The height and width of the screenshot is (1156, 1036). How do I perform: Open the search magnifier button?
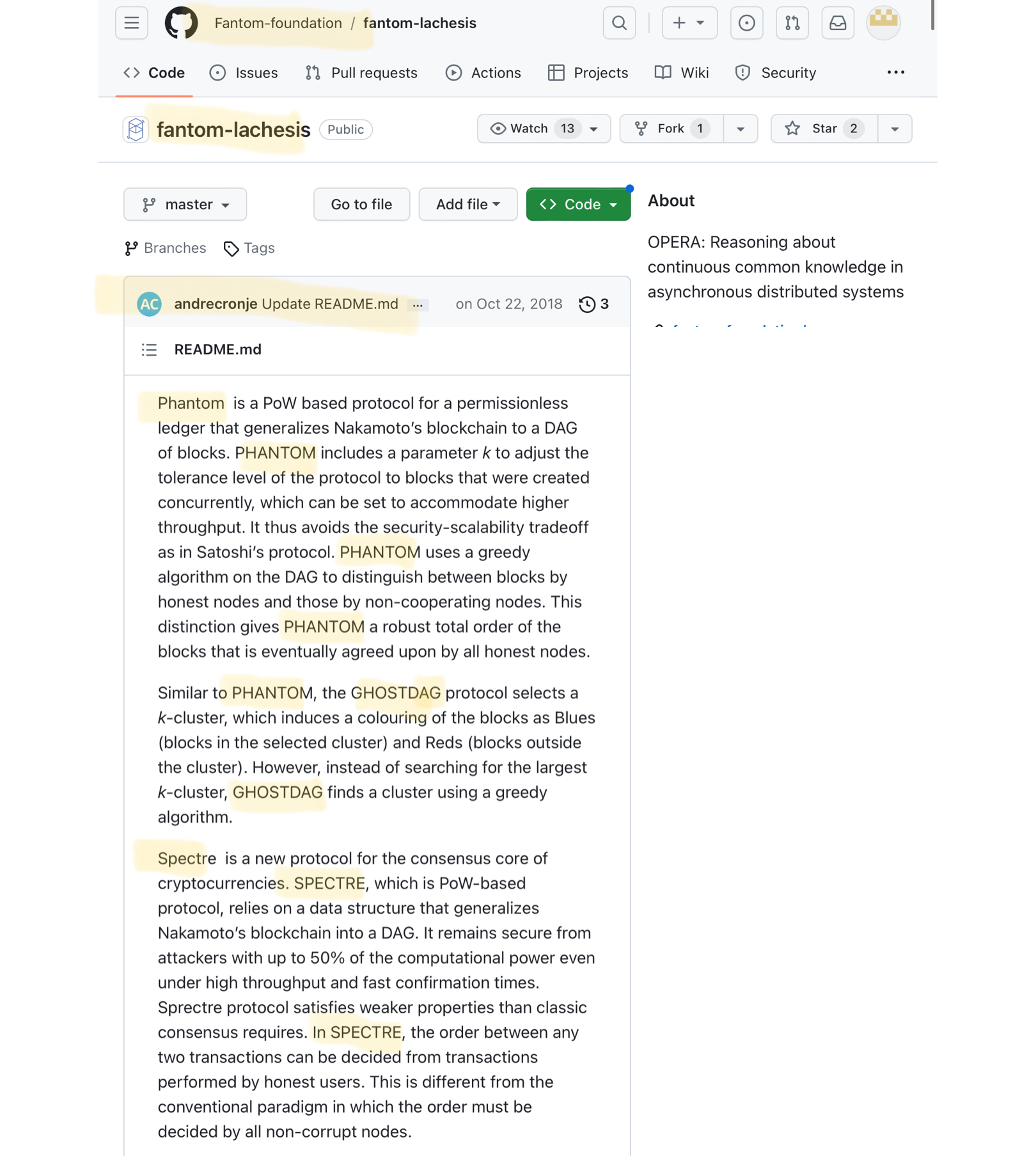click(619, 23)
